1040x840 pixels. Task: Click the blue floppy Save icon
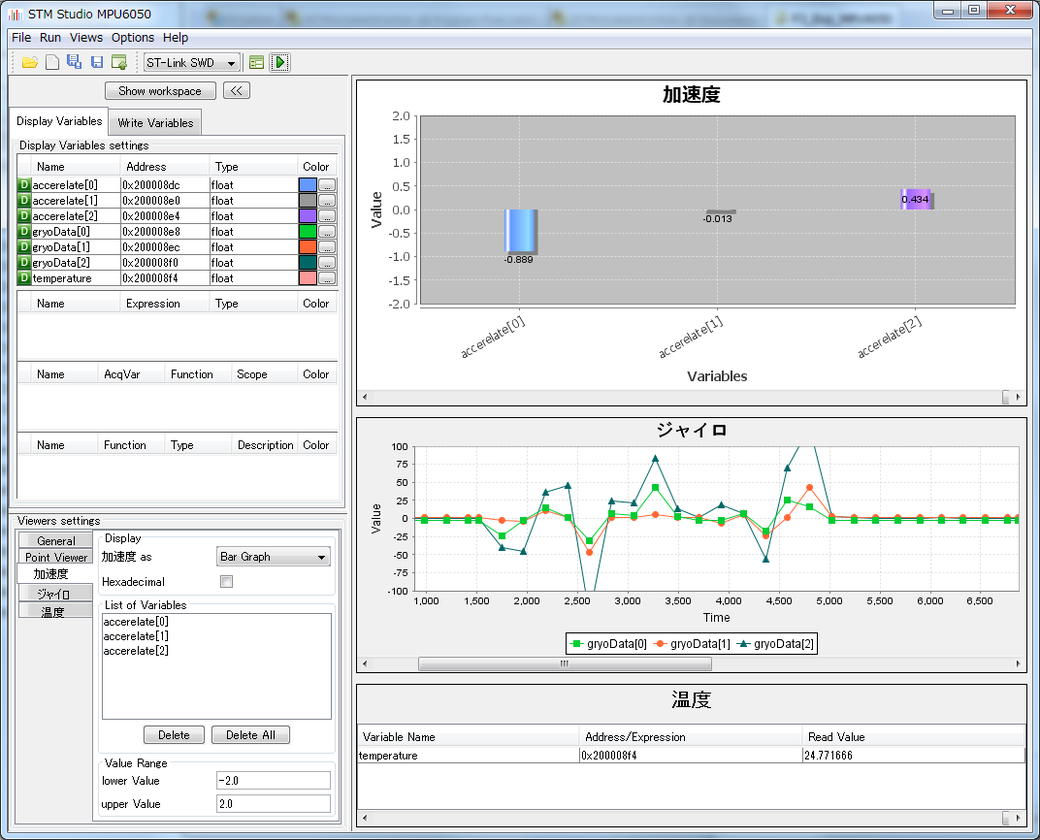[97, 62]
